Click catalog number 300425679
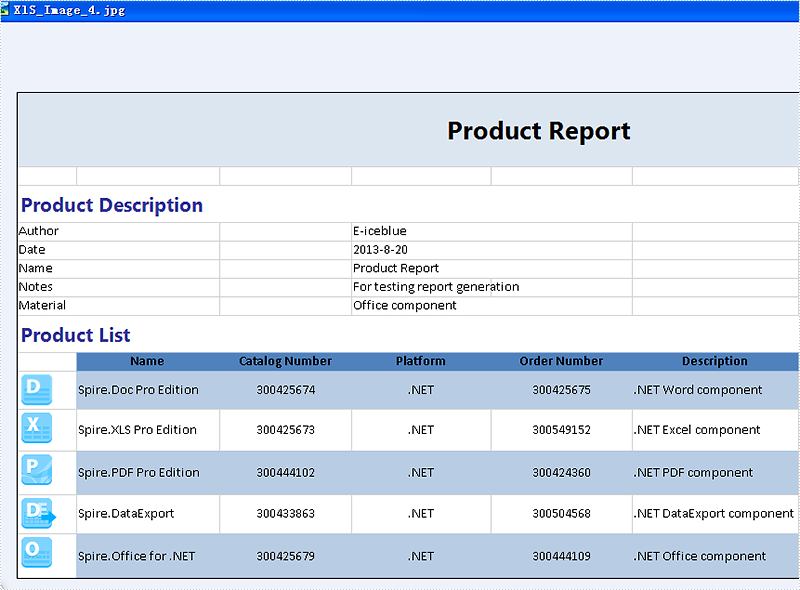Image resolution: width=800 pixels, height=590 pixels. tap(286, 556)
